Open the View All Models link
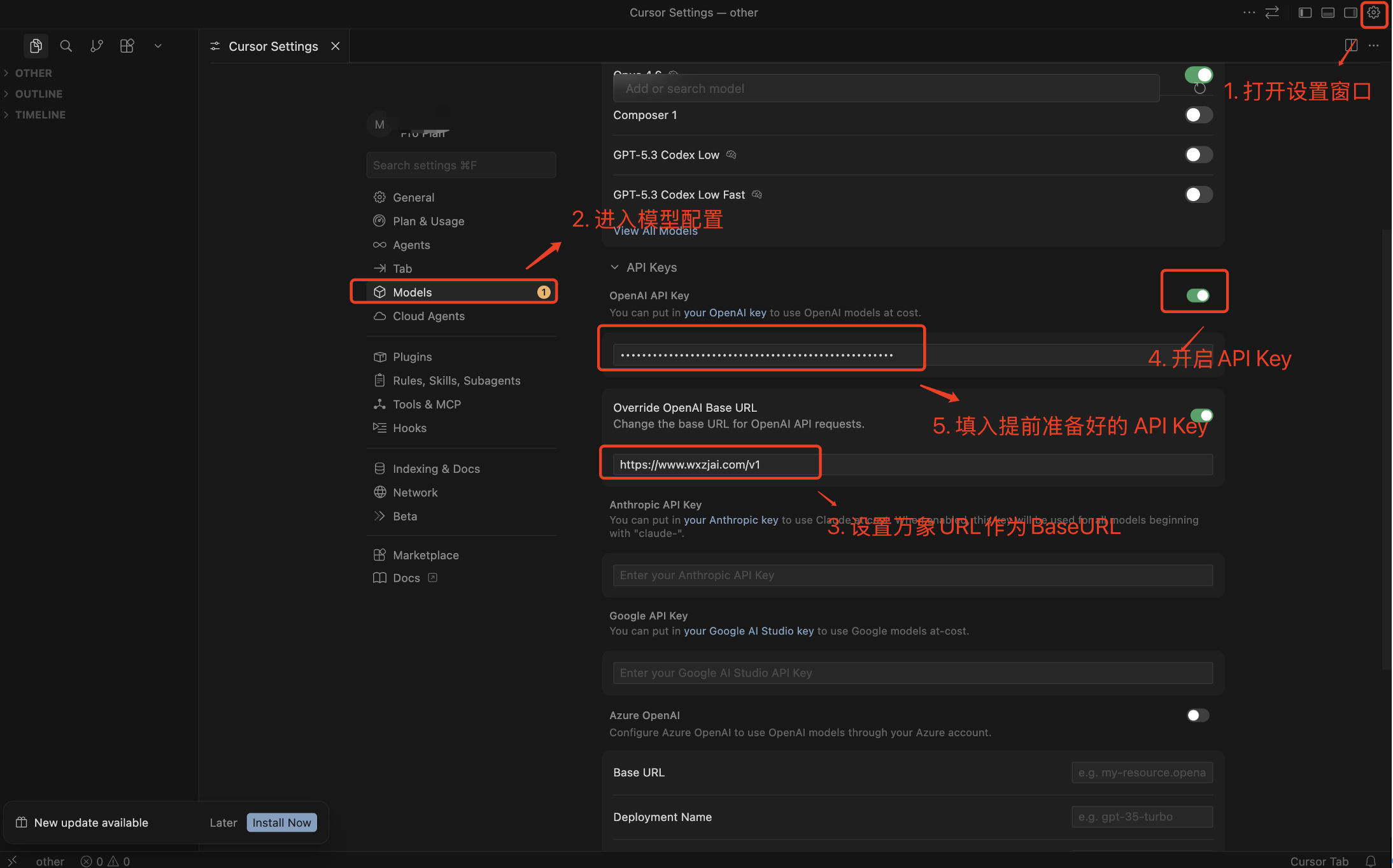Viewport: 1393px width, 868px height. pyautogui.click(x=655, y=231)
